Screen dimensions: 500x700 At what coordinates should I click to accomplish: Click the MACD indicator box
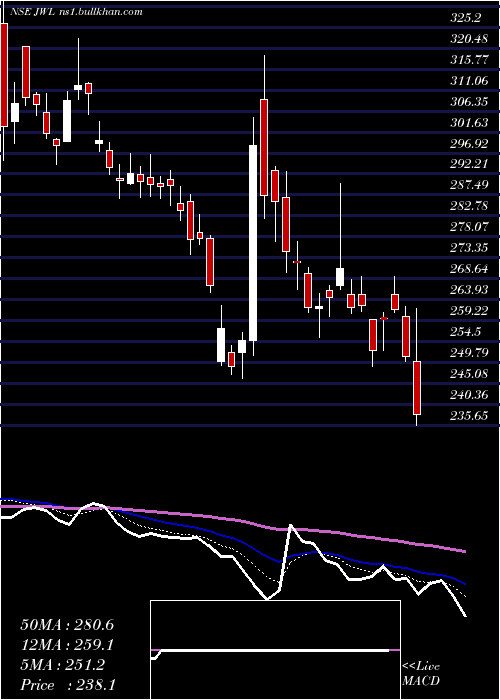275,650
